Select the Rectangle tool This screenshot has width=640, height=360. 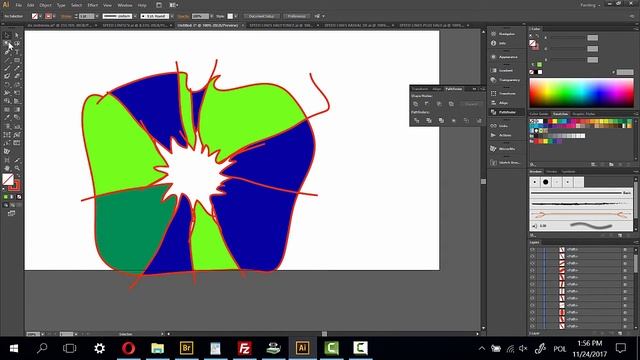[x=17, y=60]
